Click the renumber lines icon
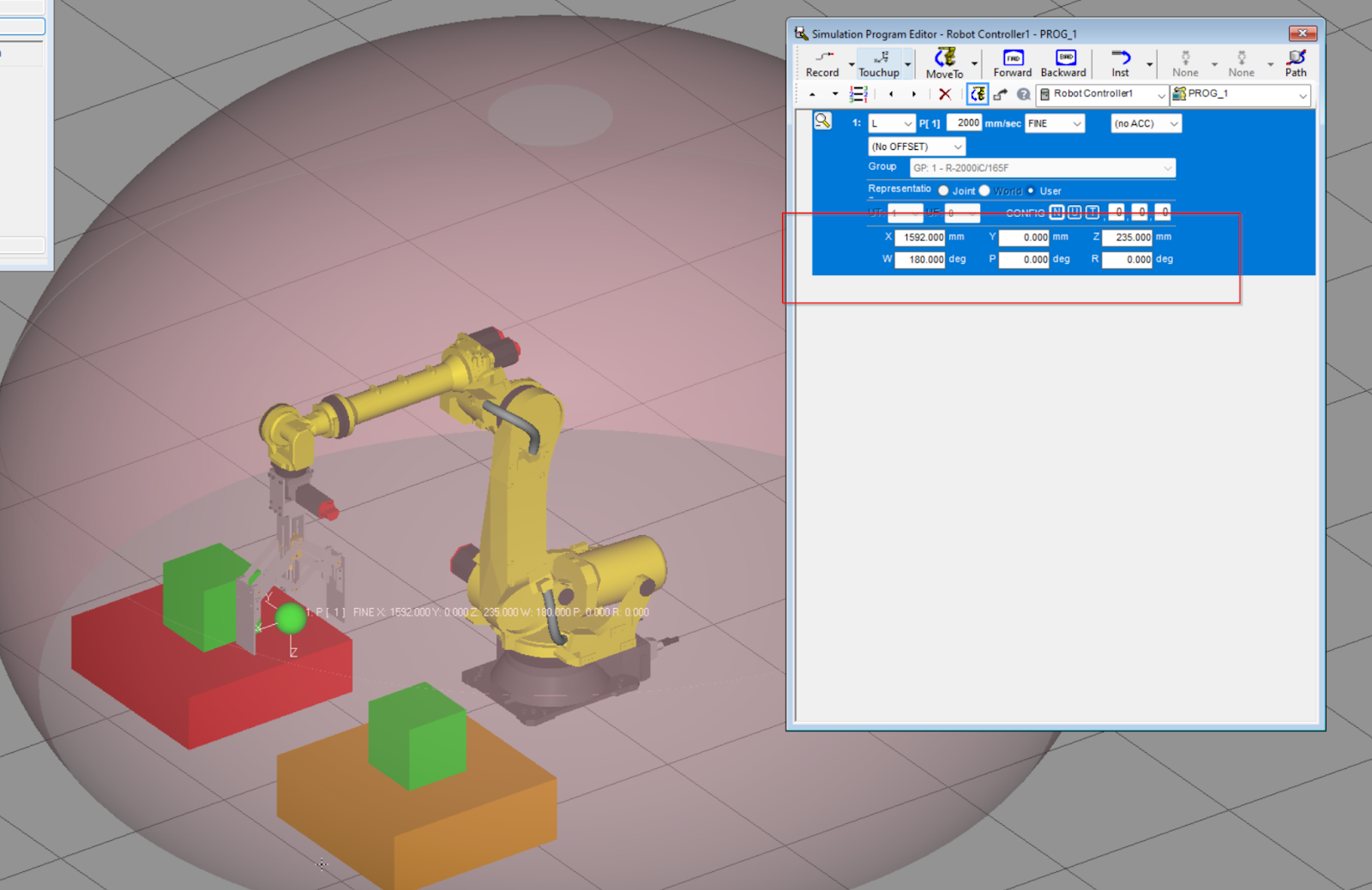This screenshot has width=1372, height=890. 858,94
